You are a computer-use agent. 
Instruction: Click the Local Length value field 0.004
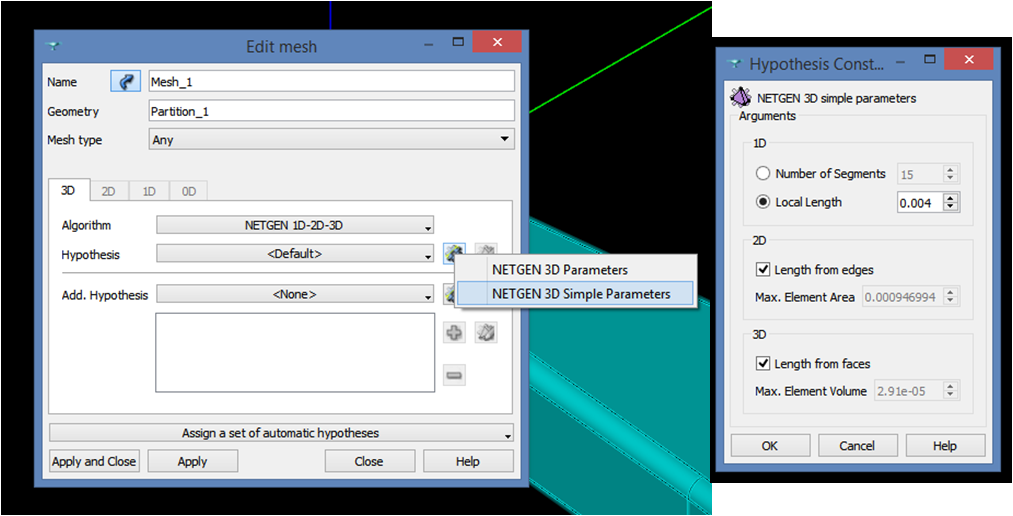920,202
